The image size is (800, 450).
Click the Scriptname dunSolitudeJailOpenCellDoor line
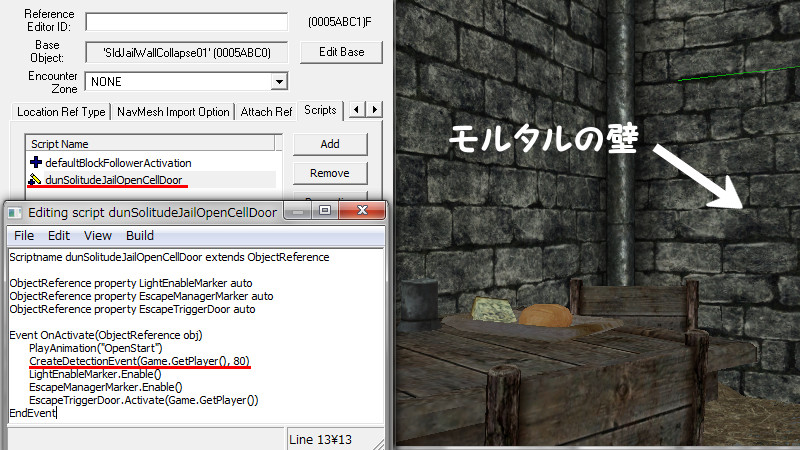(169, 257)
